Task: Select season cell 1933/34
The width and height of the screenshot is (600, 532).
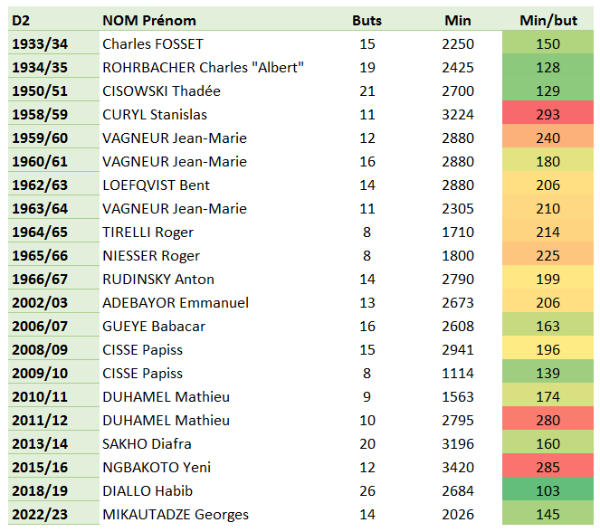Action: [54, 44]
